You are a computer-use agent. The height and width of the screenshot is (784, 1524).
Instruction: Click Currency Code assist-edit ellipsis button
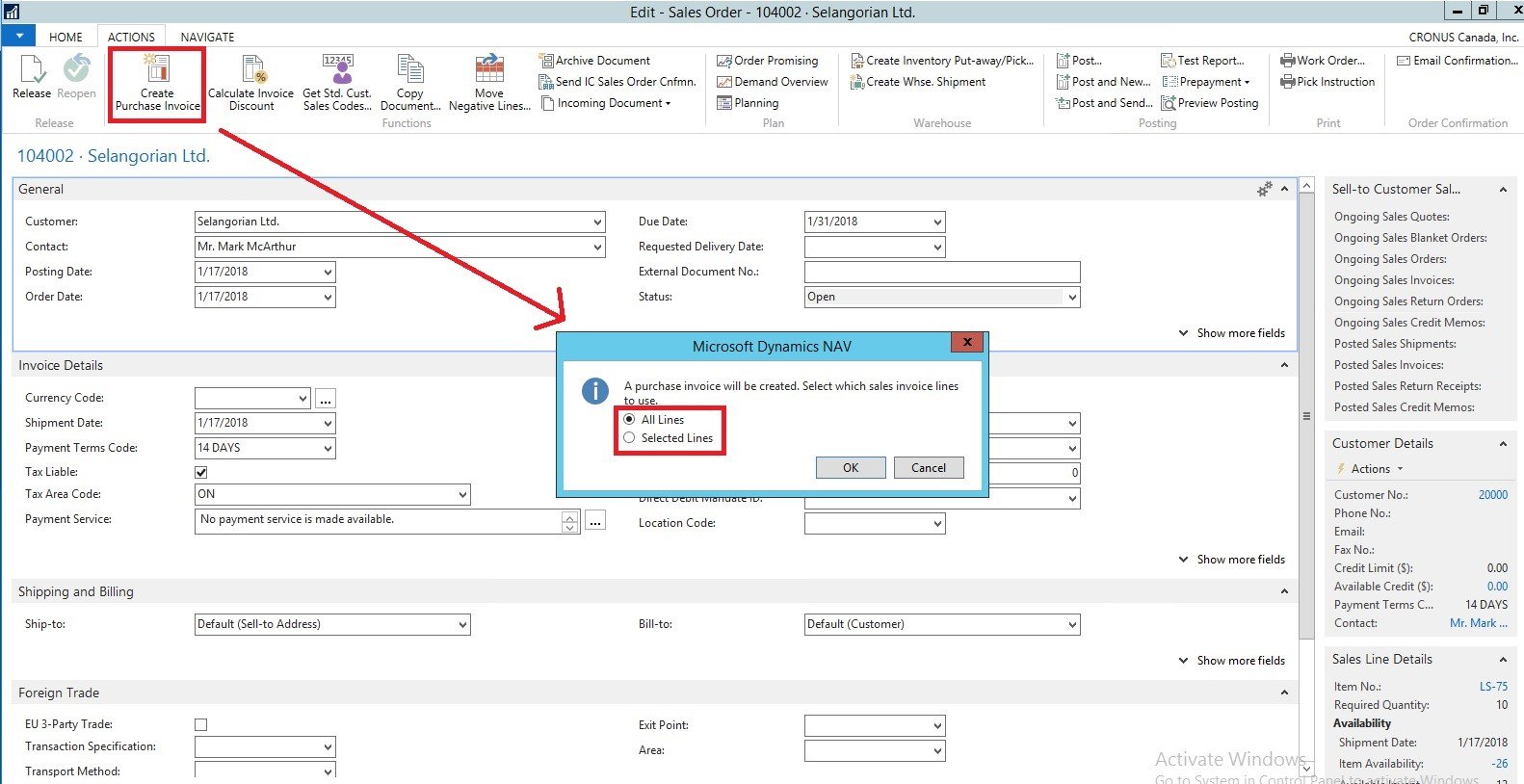(325, 399)
